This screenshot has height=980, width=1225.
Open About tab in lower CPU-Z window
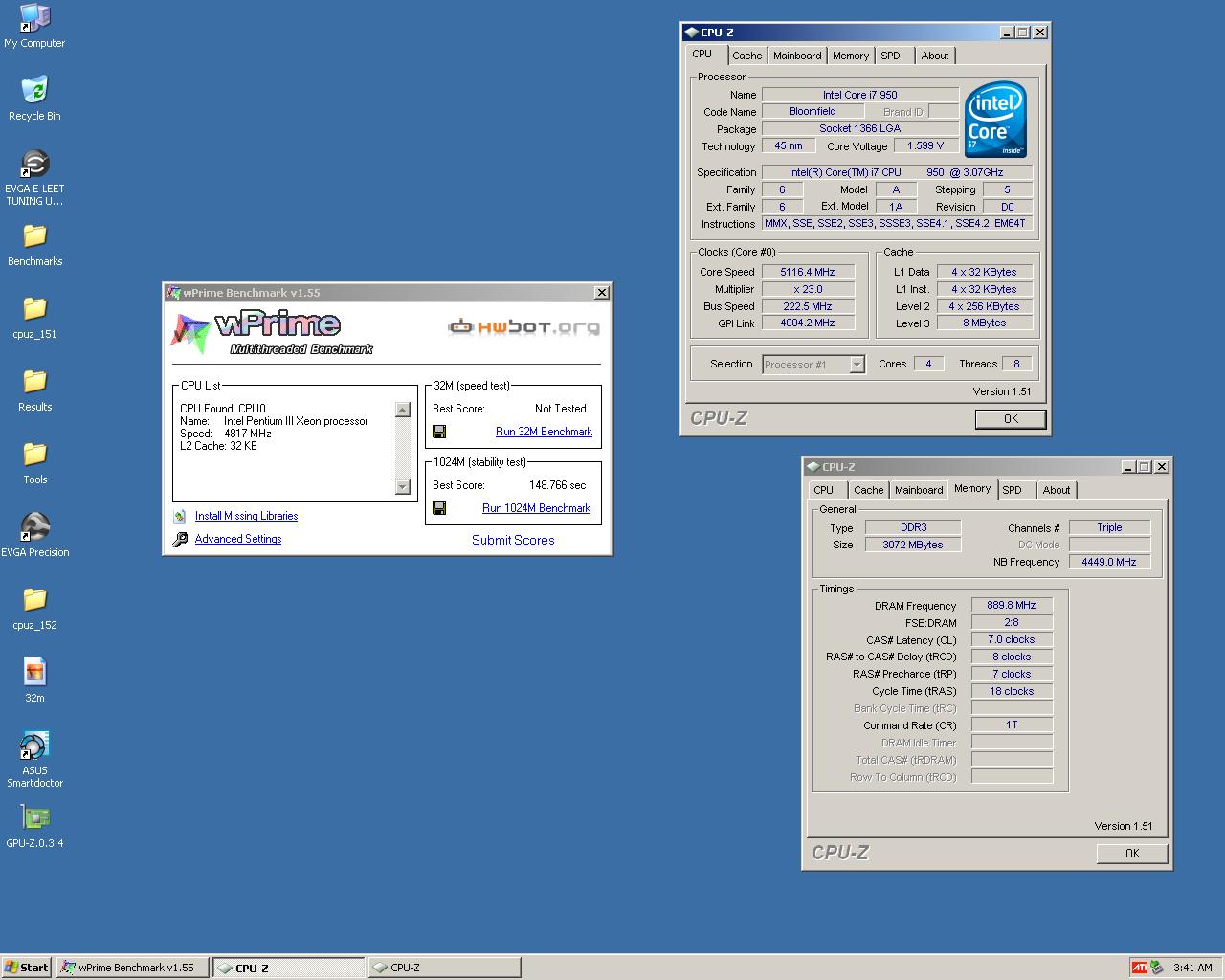(x=1057, y=490)
